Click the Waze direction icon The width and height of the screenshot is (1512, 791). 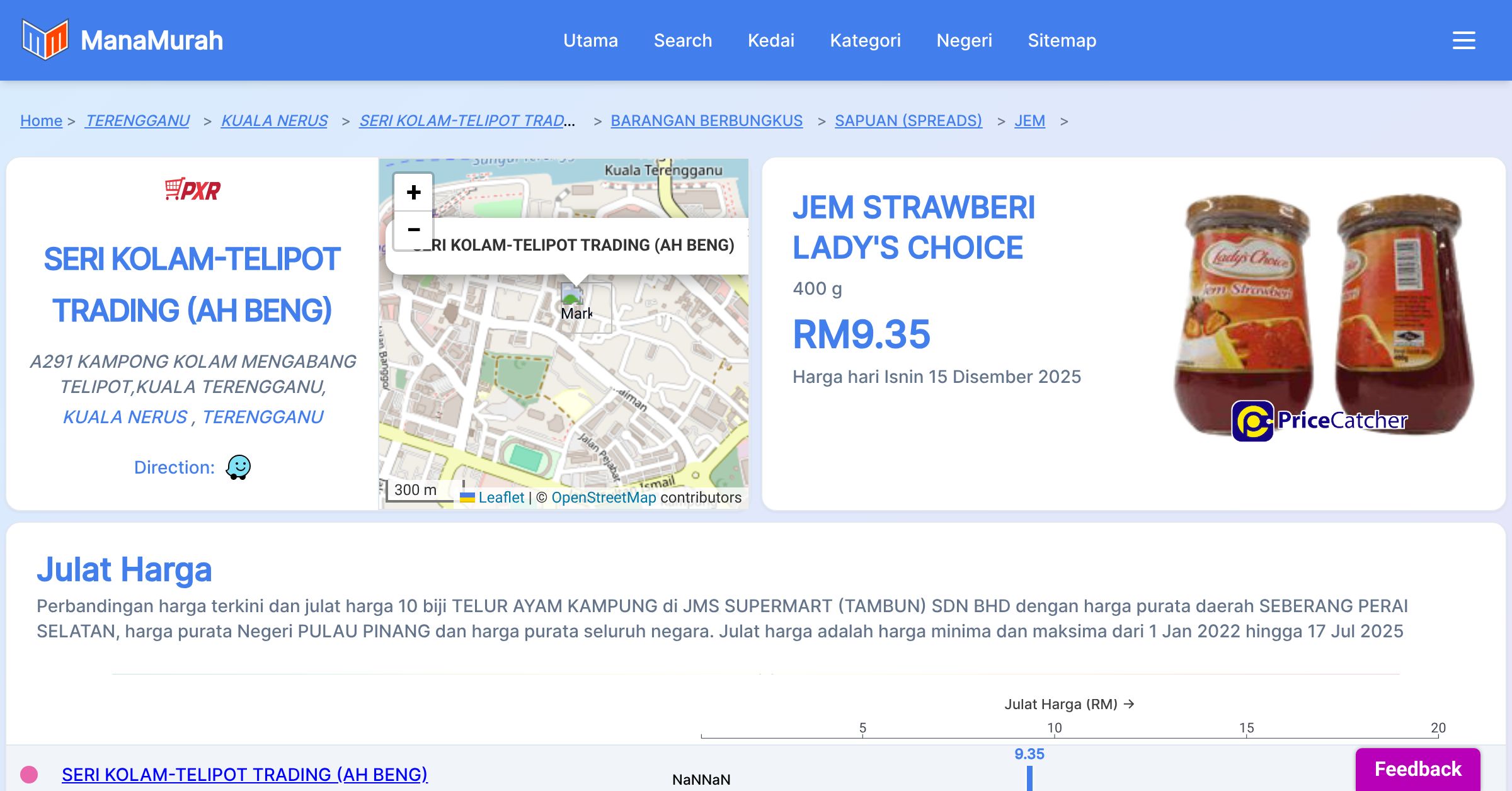tap(238, 467)
